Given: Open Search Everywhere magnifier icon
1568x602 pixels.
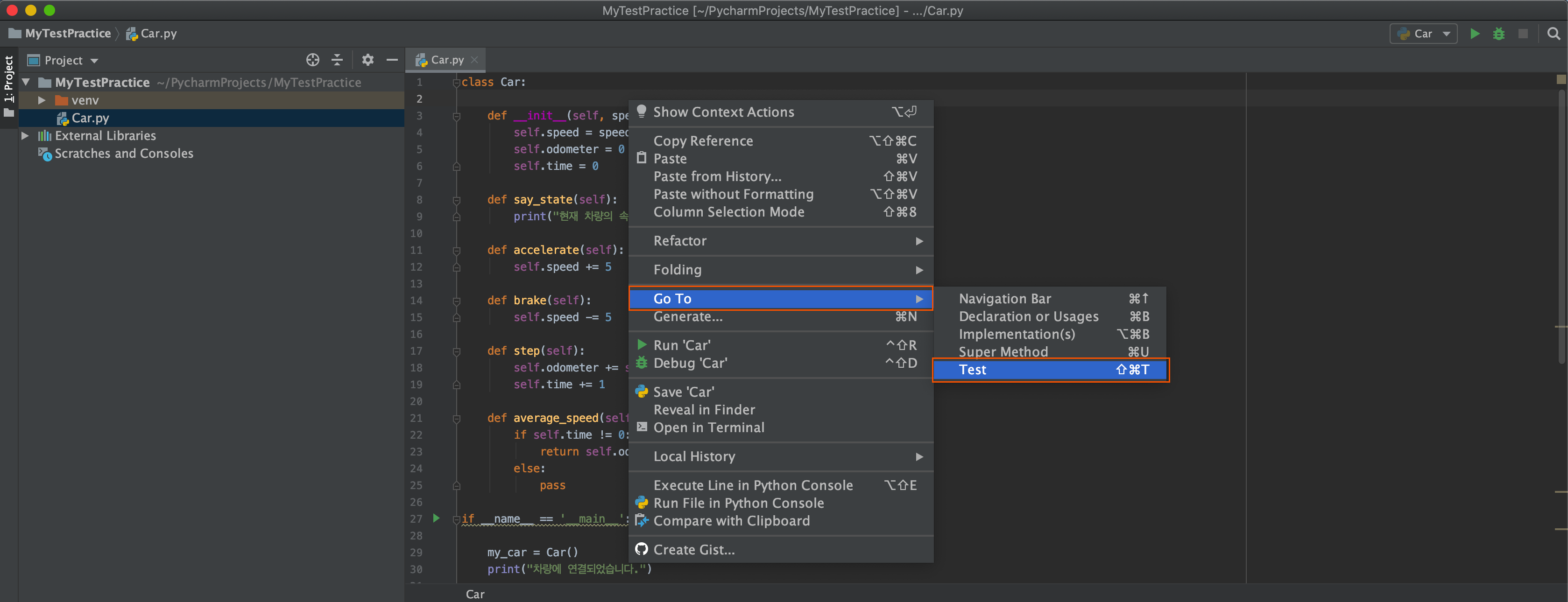Looking at the screenshot, I should [x=1554, y=34].
